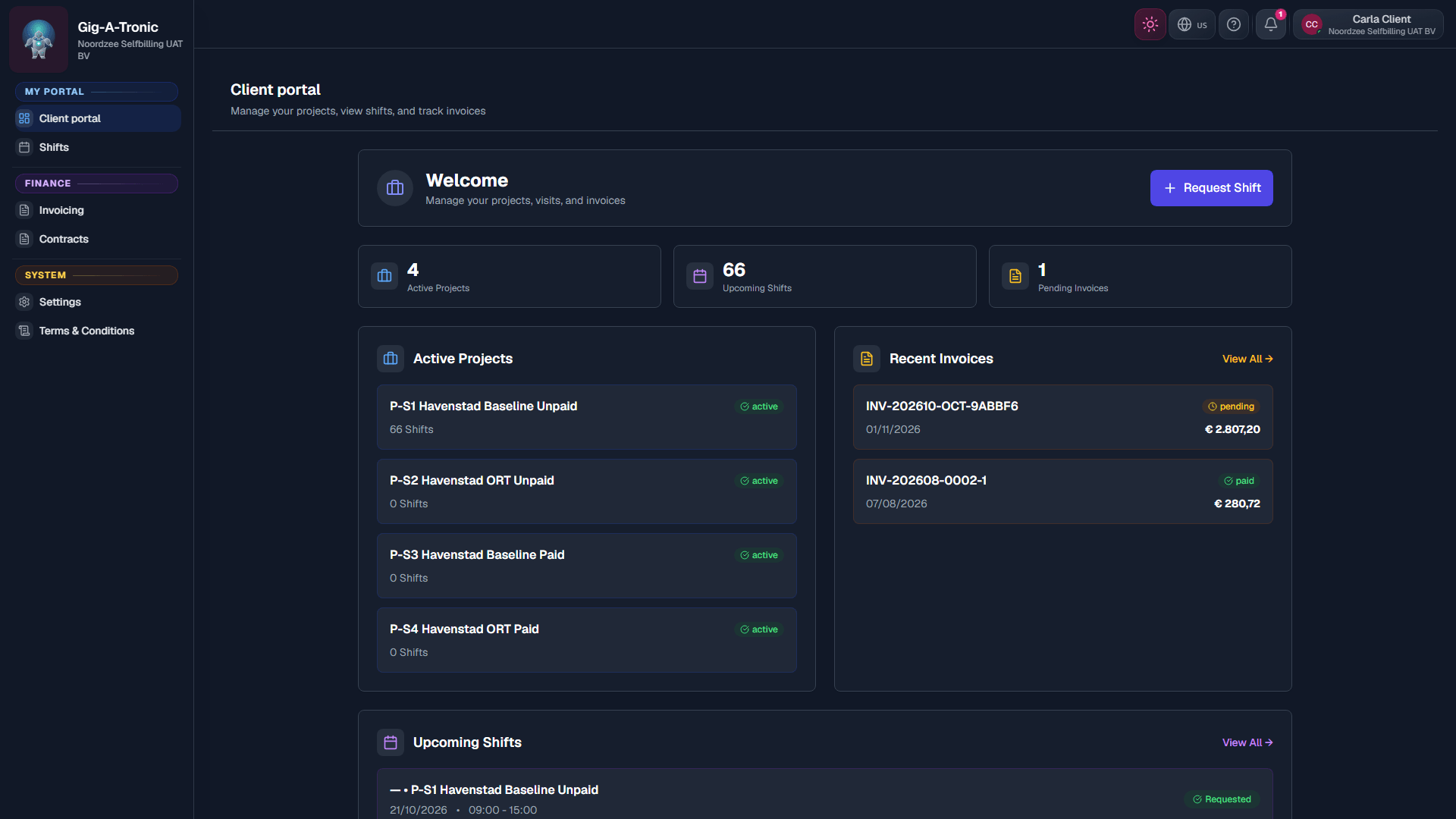Click the Request Shift button
1456x819 pixels.
(1211, 188)
